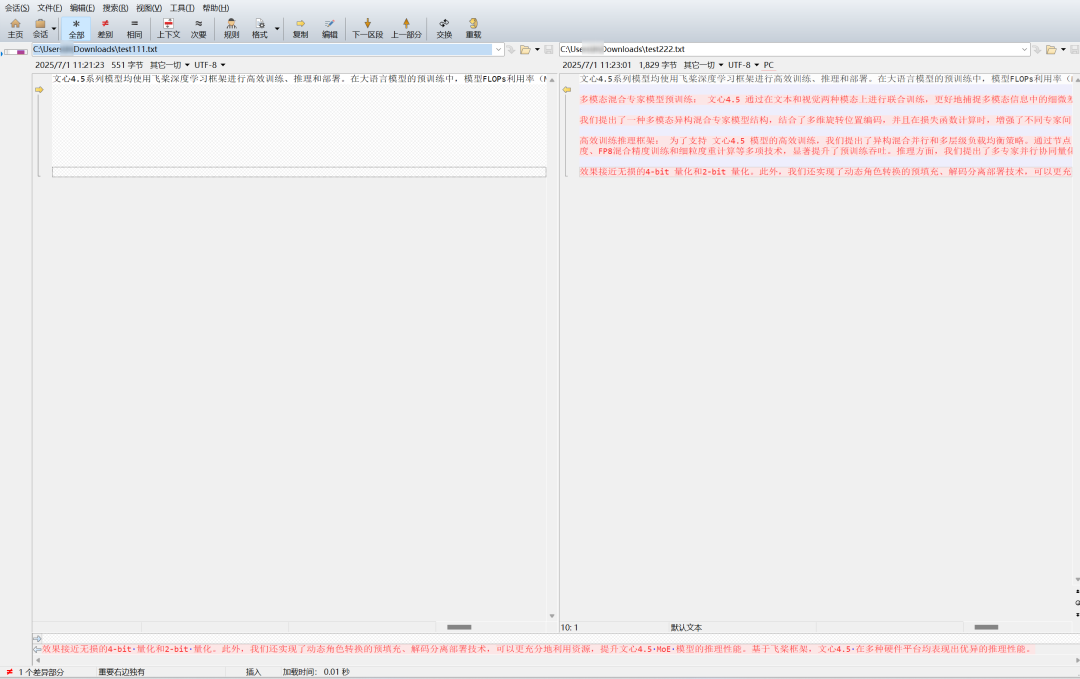This screenshot has width=1080, height=679.
Task: Open the 工具(T) menu
Action: click(182, 8)
